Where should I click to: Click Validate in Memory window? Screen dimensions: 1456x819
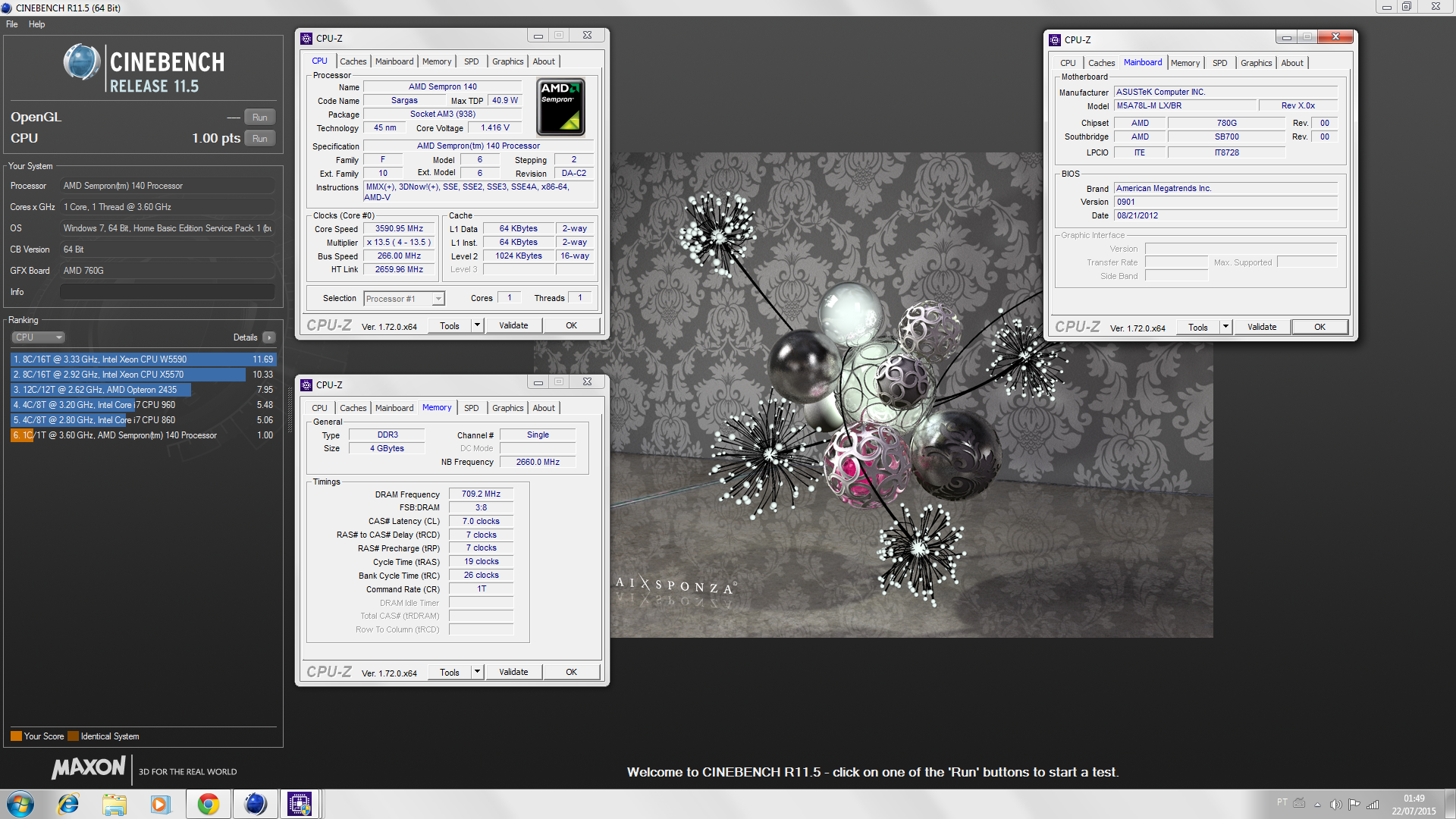point(513,673)
